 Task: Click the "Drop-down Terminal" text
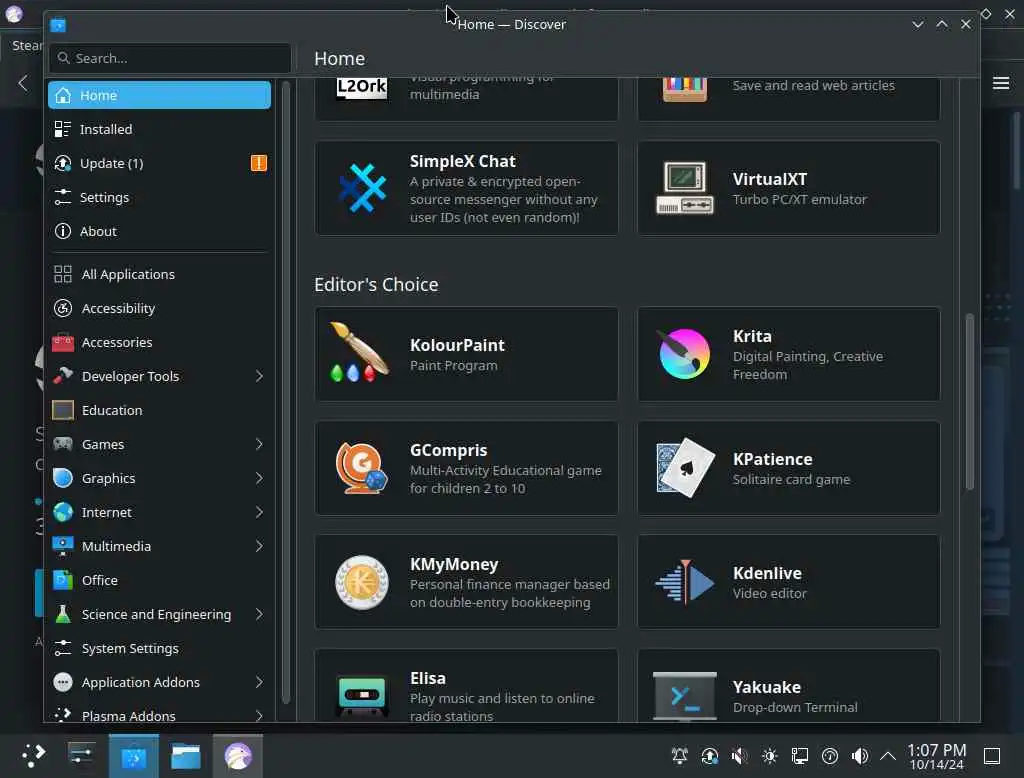[x=795, y=707]
